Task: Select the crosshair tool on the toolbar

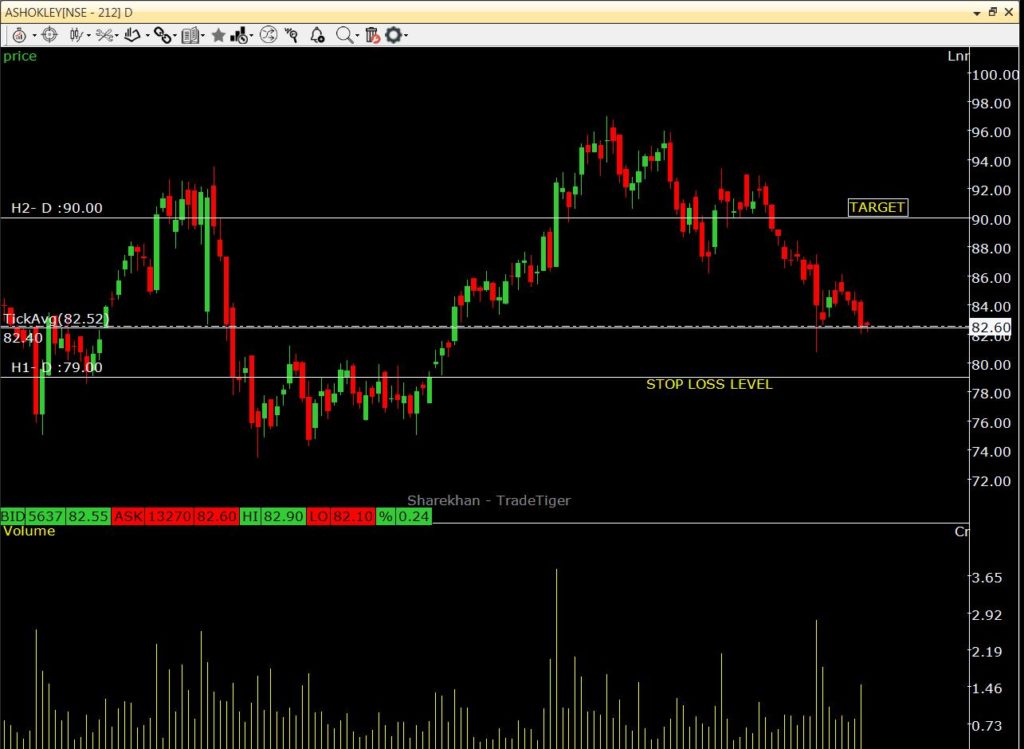Action: (49, 35)
